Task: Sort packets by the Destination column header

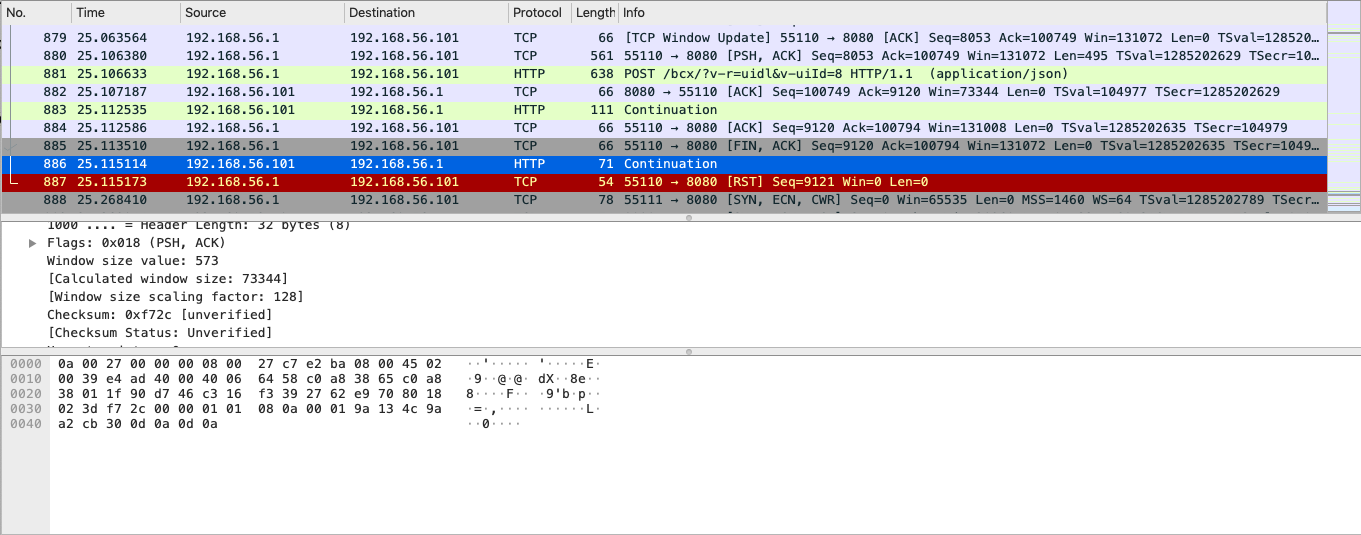Action: (x=426, y=13)
